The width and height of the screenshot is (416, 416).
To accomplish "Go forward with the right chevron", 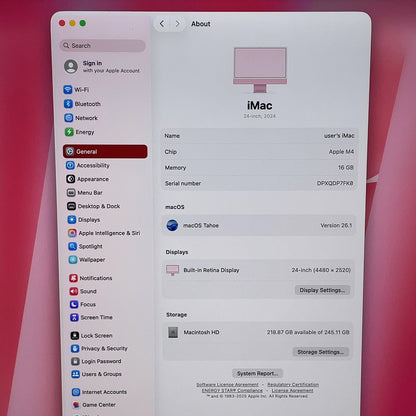I will tap(177, 24).
